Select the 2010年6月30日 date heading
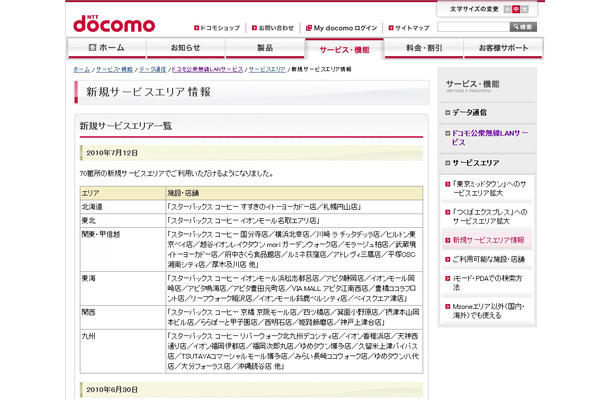Viewport: 610px width, 400px height. pos(112,389)
